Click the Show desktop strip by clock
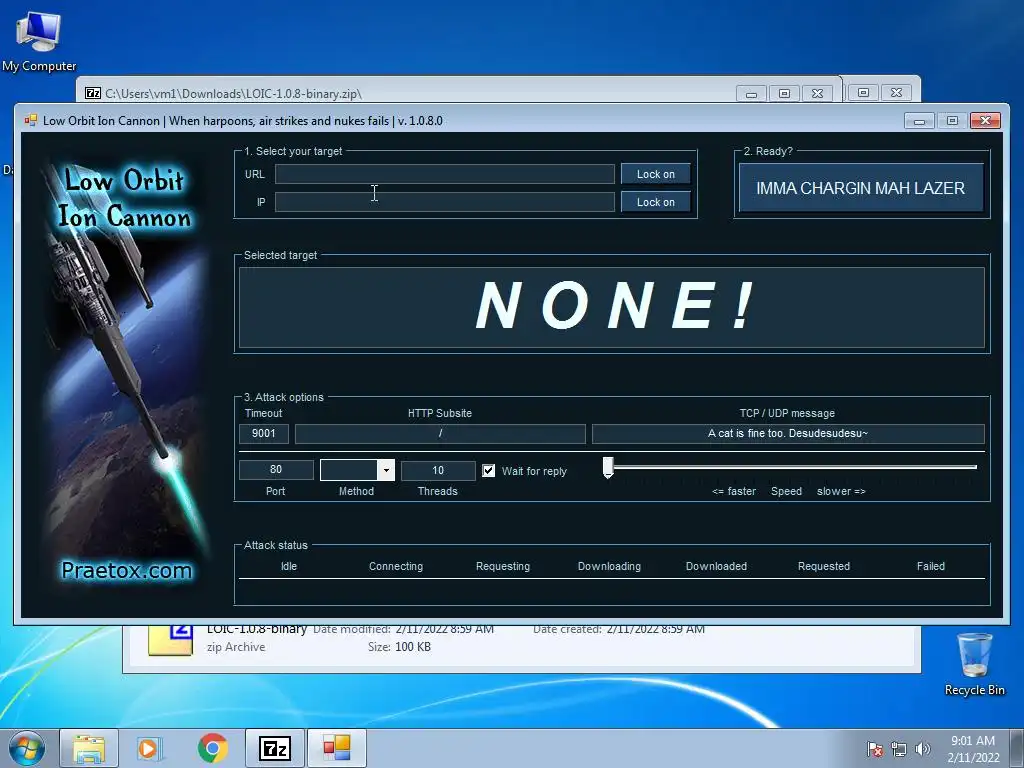The height and width of the screenshot is (768, 1024). [x=1017, y=748]
